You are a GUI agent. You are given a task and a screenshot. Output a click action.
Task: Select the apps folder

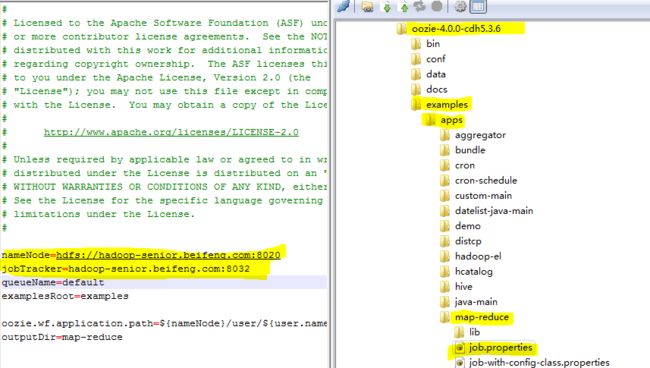pos(451,120)
